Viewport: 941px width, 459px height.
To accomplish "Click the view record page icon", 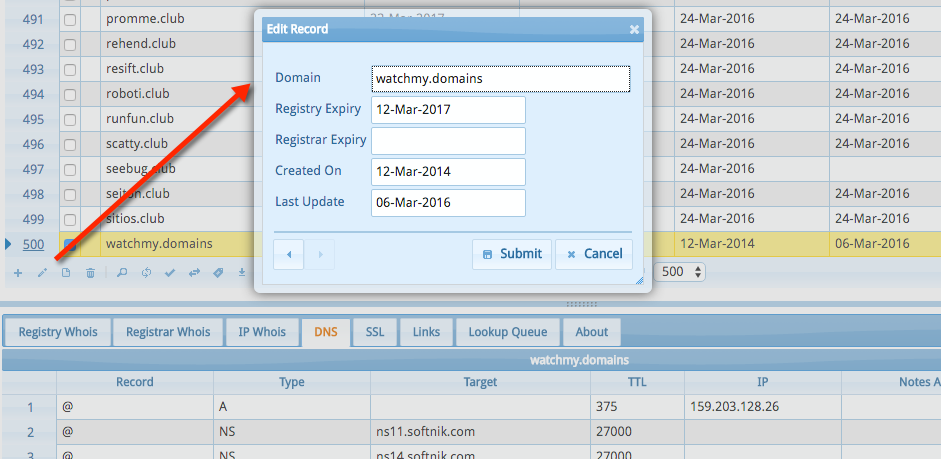I will [66, 273].
